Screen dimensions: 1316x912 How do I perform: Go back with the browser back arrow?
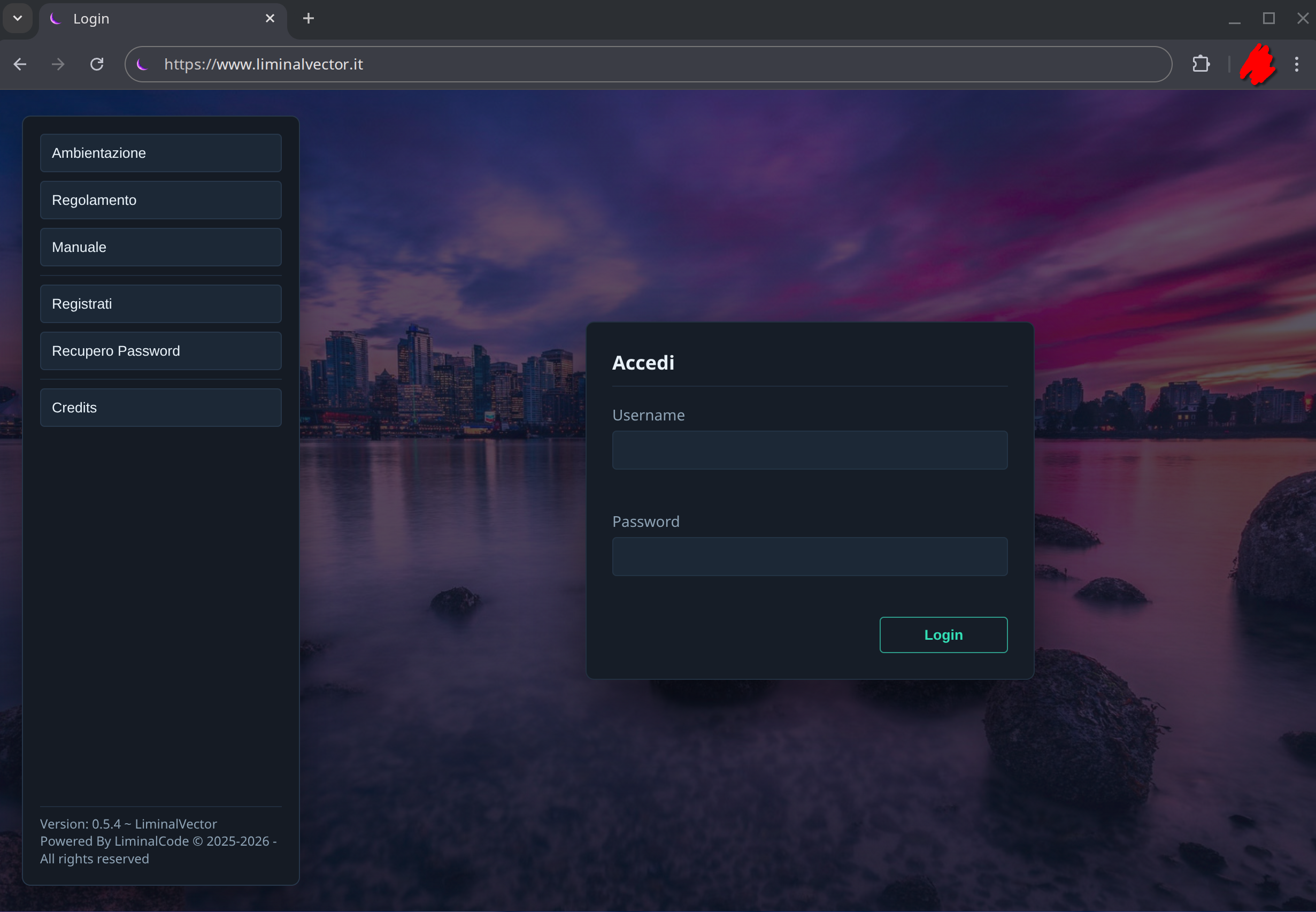tap(20, 65)
